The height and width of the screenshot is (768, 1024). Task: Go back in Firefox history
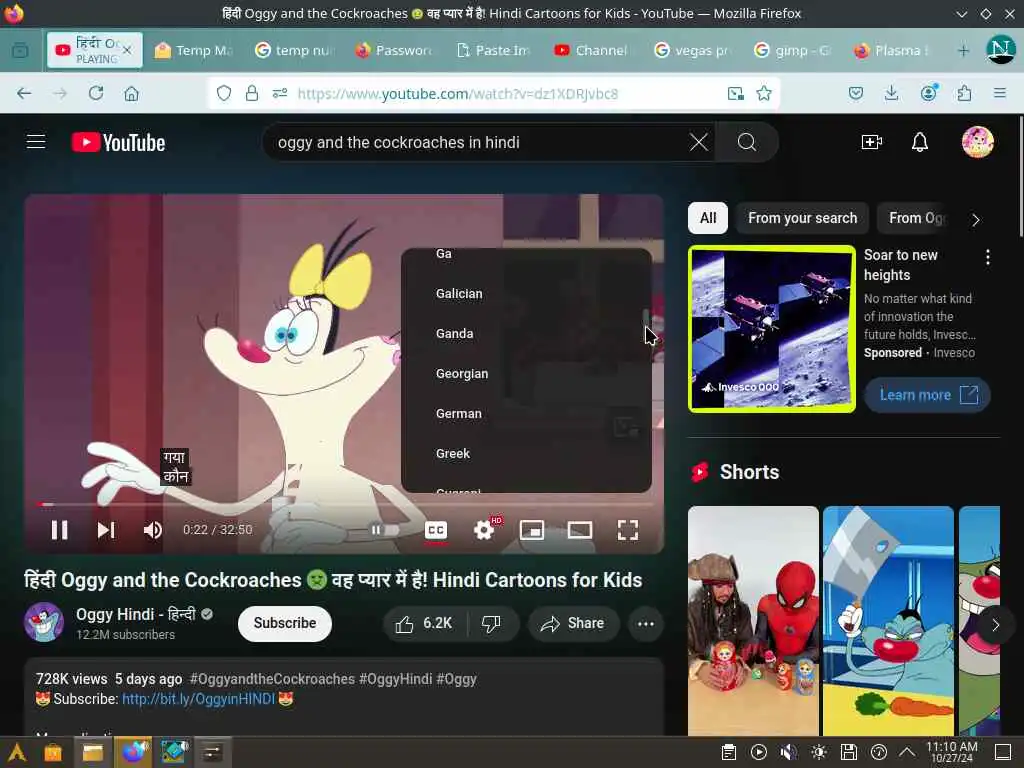click(x=24, y=93)
